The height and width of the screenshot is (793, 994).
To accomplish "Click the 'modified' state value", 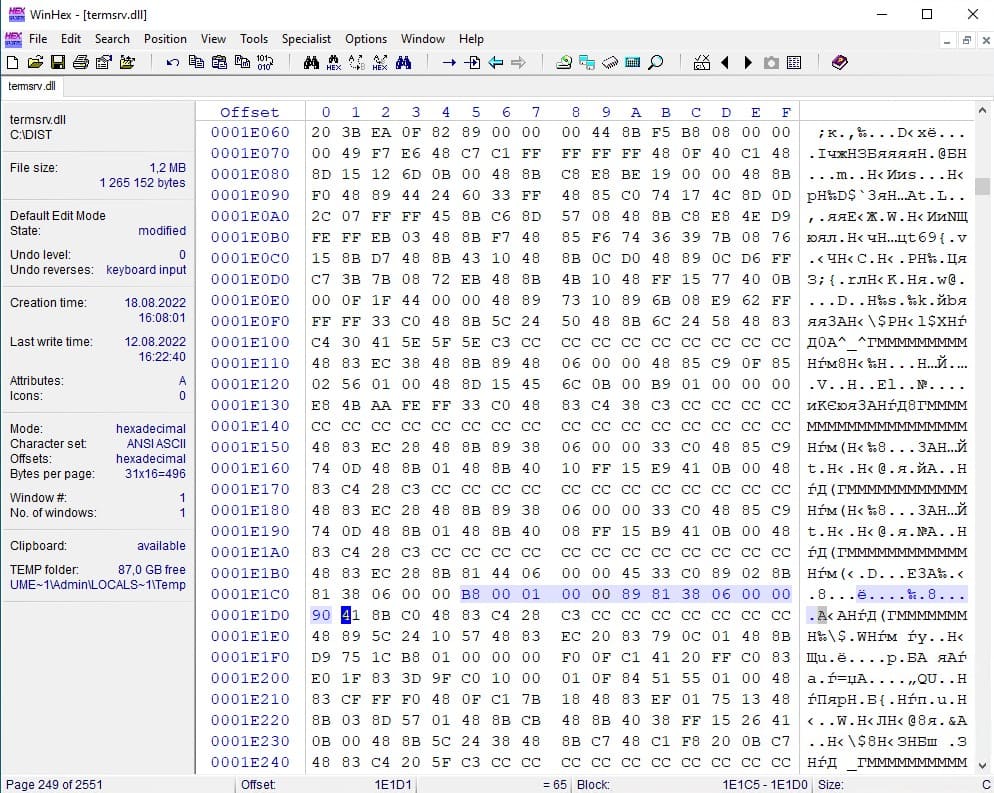I will [x=162, y=231].
